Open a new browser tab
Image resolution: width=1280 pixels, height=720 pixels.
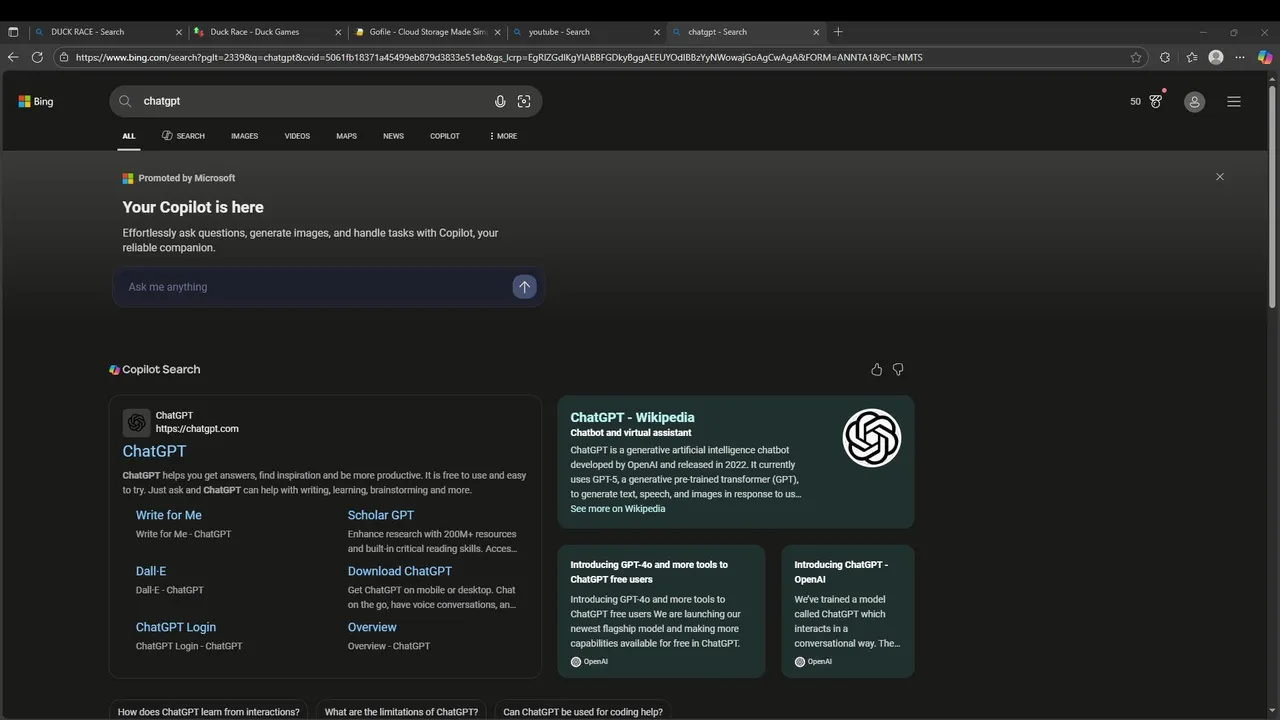coord(838,32)
